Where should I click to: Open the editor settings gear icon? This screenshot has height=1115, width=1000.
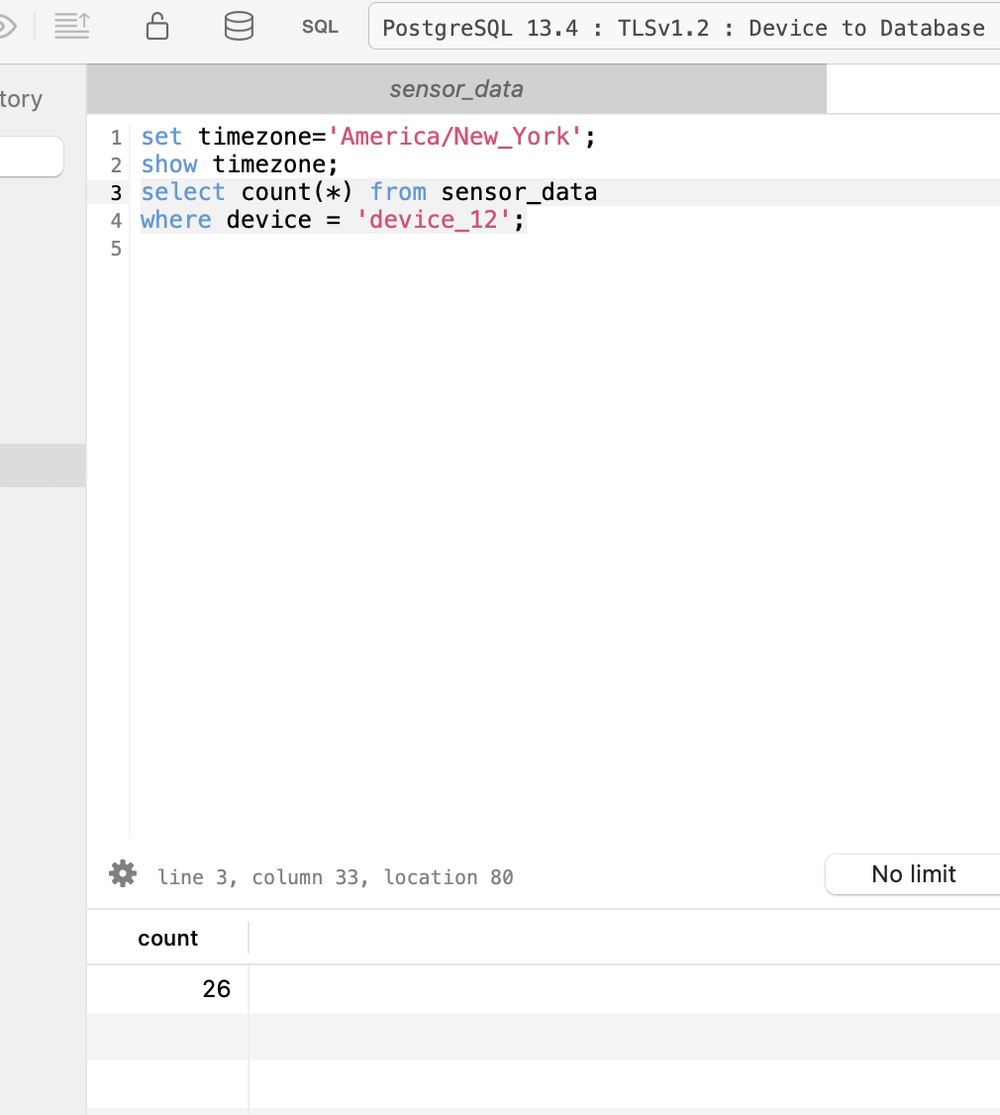tap(123, 874)
